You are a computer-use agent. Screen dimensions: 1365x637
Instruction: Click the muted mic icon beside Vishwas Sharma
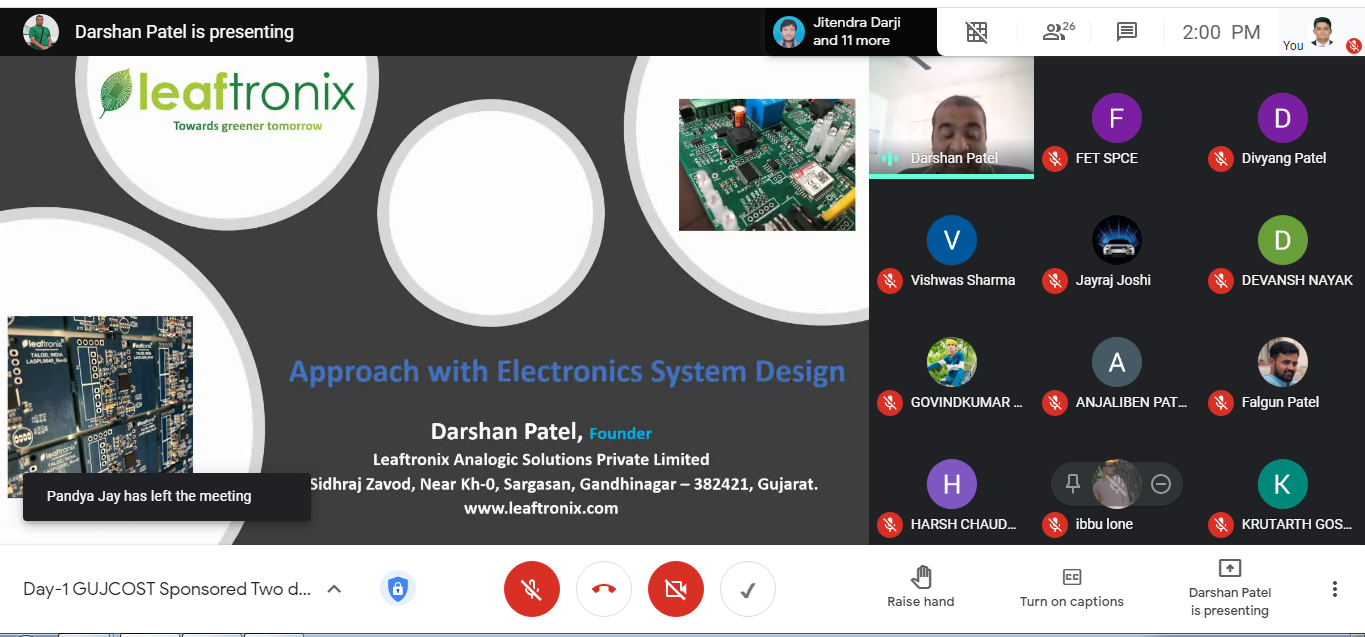[x=890, y=280]
